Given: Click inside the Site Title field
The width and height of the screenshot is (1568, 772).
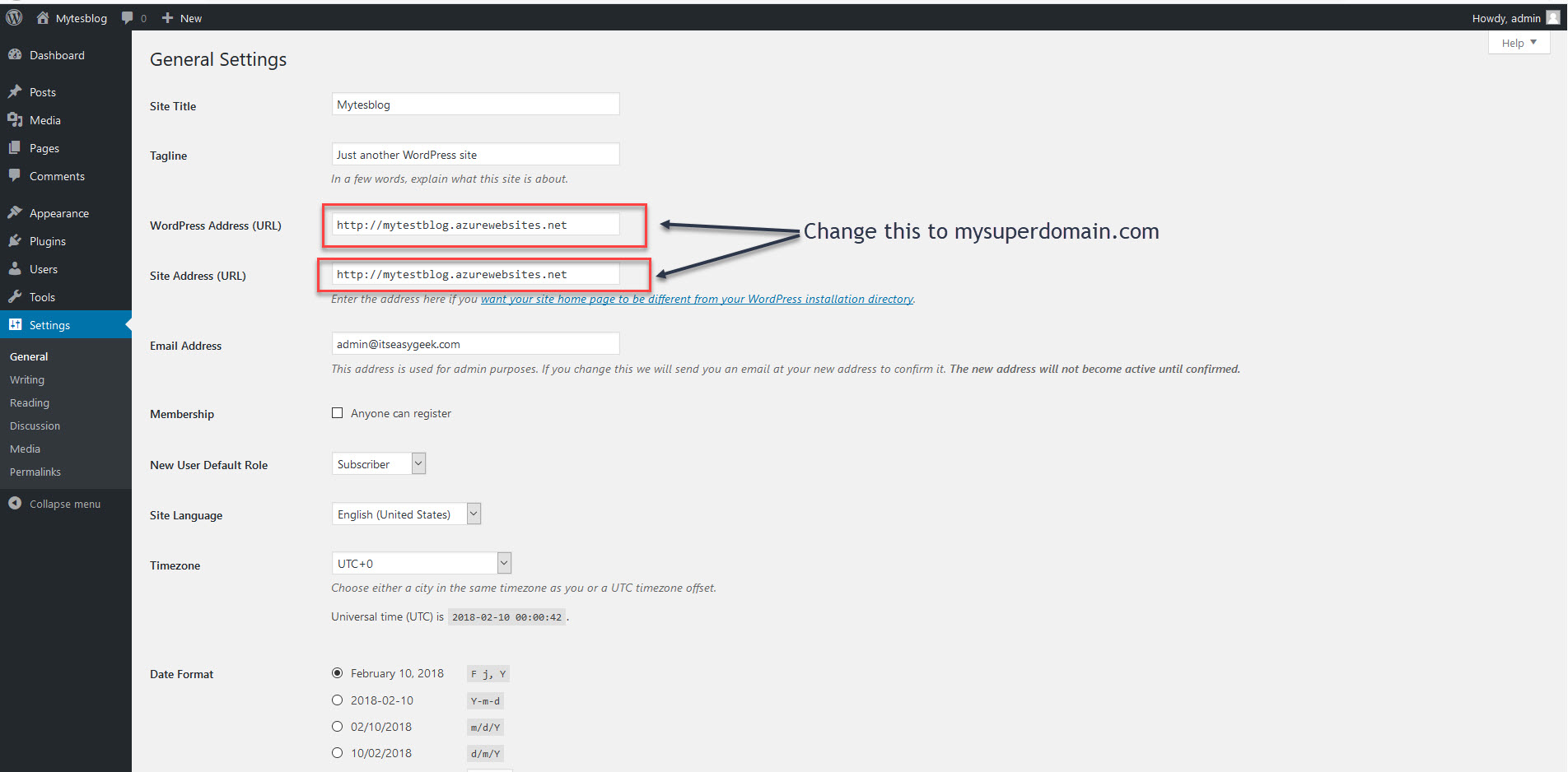Looking at the screenshot, I should (474, 104).
